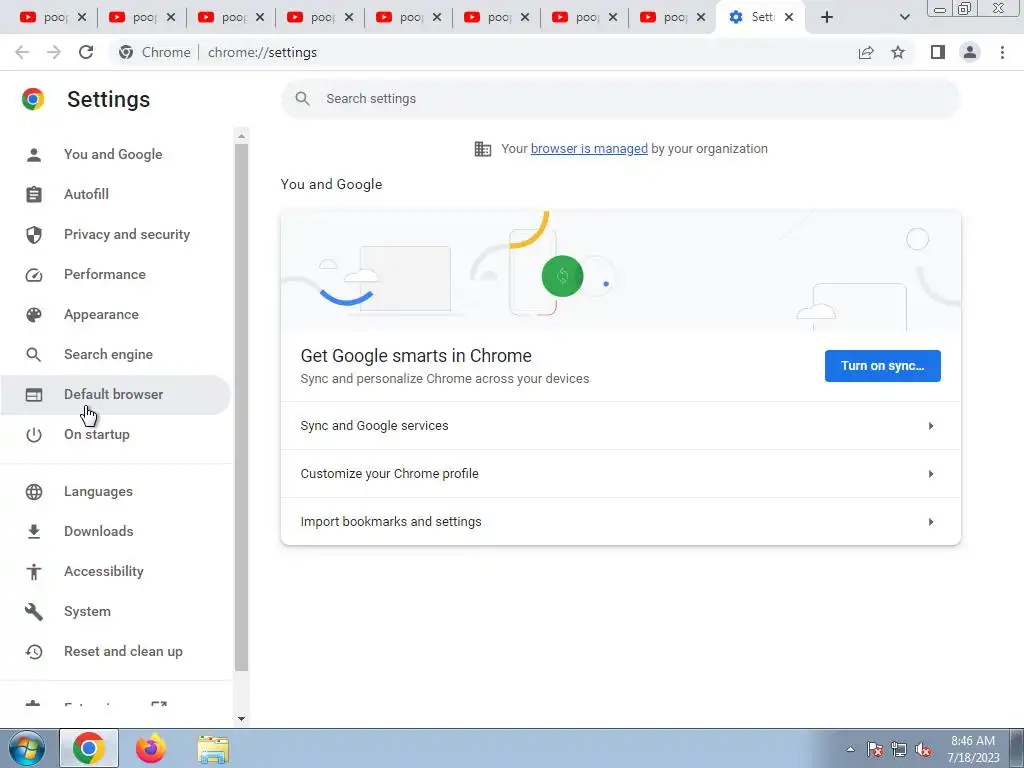Screen dimensions: 1024x768
Task: Reload the settings page
Action: click(x=86, y=52)
